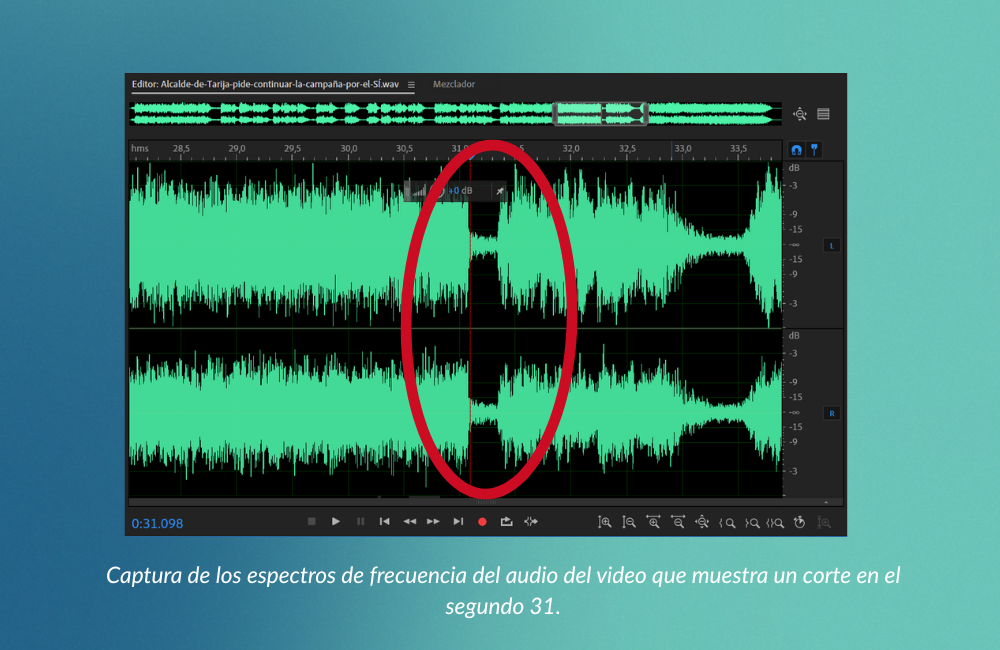Click the red Record button
This screenshot has width=1000, height=650.
pos(482,521)
